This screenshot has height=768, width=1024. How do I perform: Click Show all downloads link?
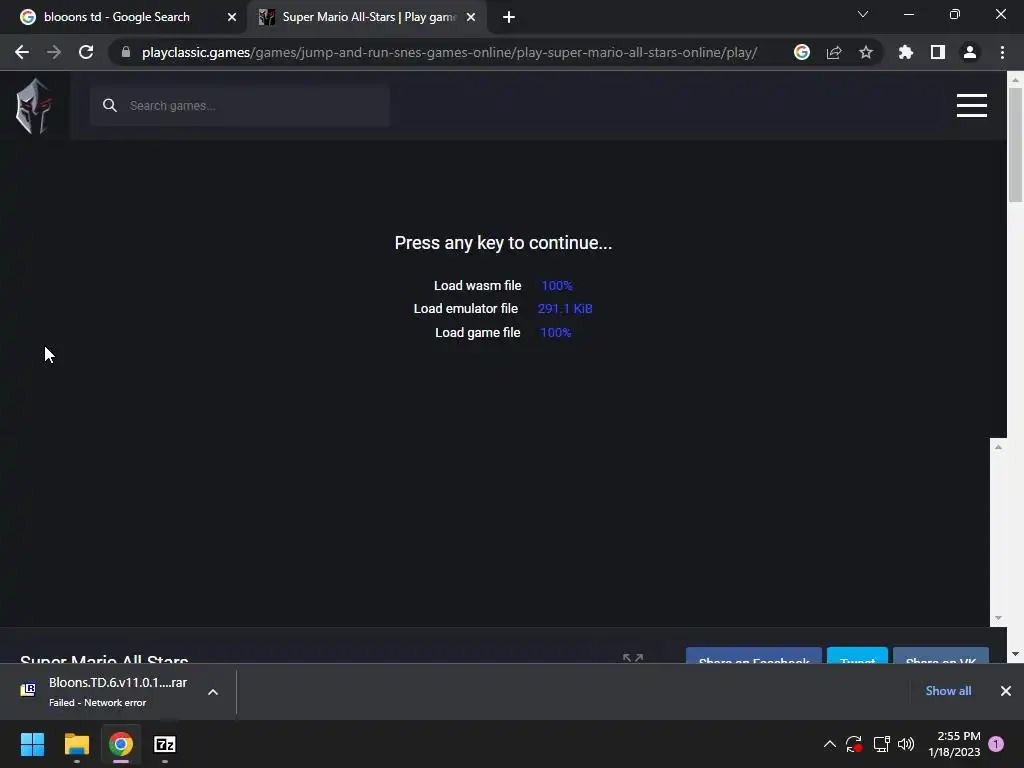pyautogui.click(x=948, y=691)
